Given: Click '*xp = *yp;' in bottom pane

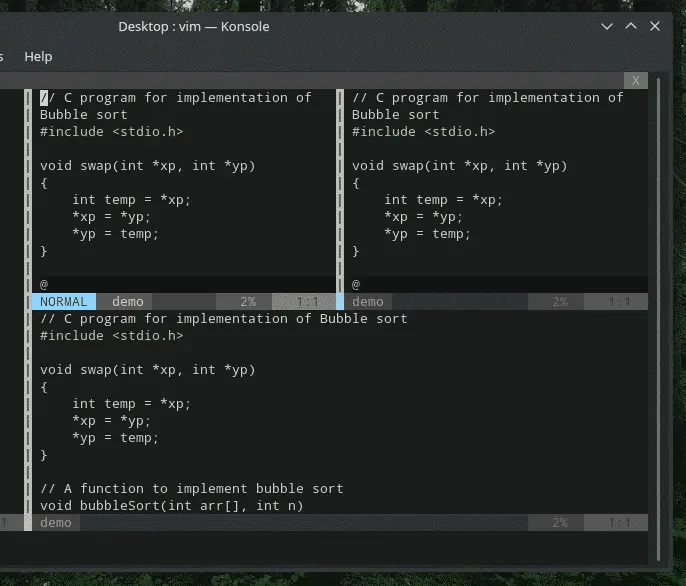Looking at the screenshot, I should pos(112,421).
